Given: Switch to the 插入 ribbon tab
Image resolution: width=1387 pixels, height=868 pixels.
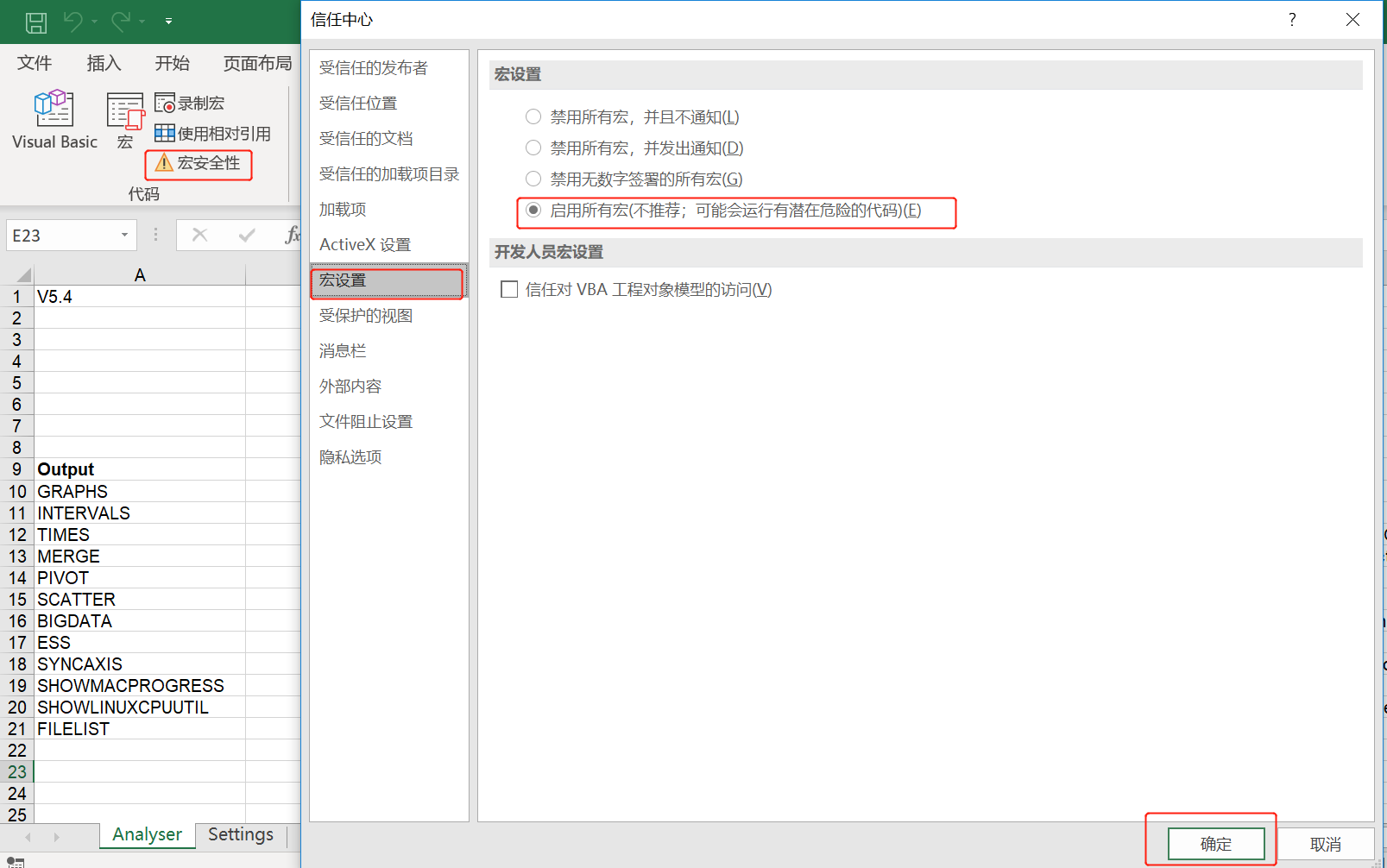Looking at the screenshot, I should point(104,63).
